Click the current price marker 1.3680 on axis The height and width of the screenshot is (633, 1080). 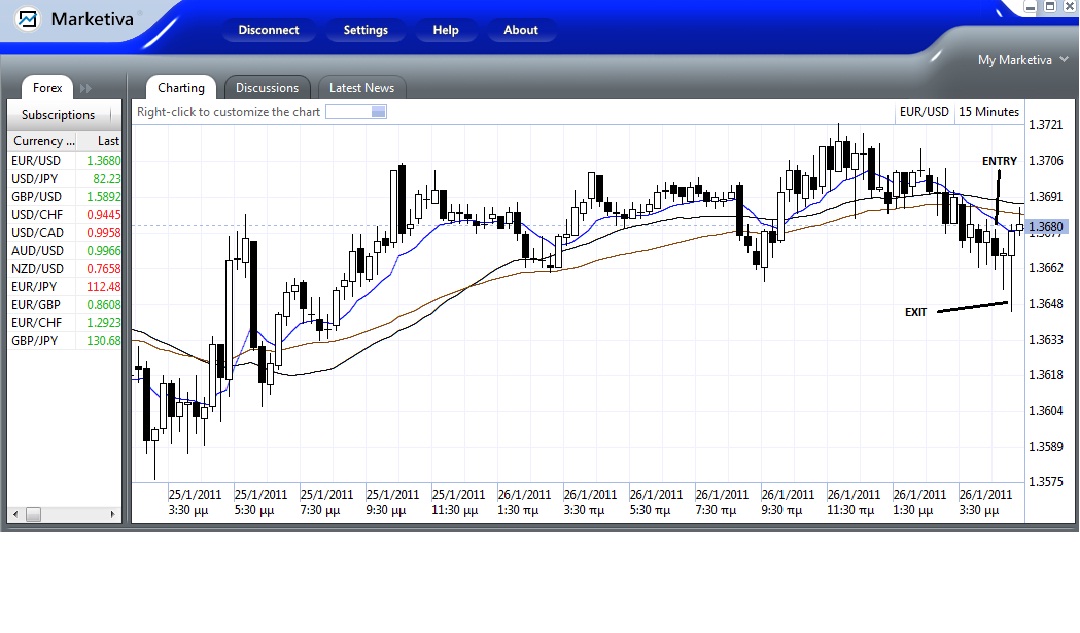pyautogui.click(x=1046, y=227)
